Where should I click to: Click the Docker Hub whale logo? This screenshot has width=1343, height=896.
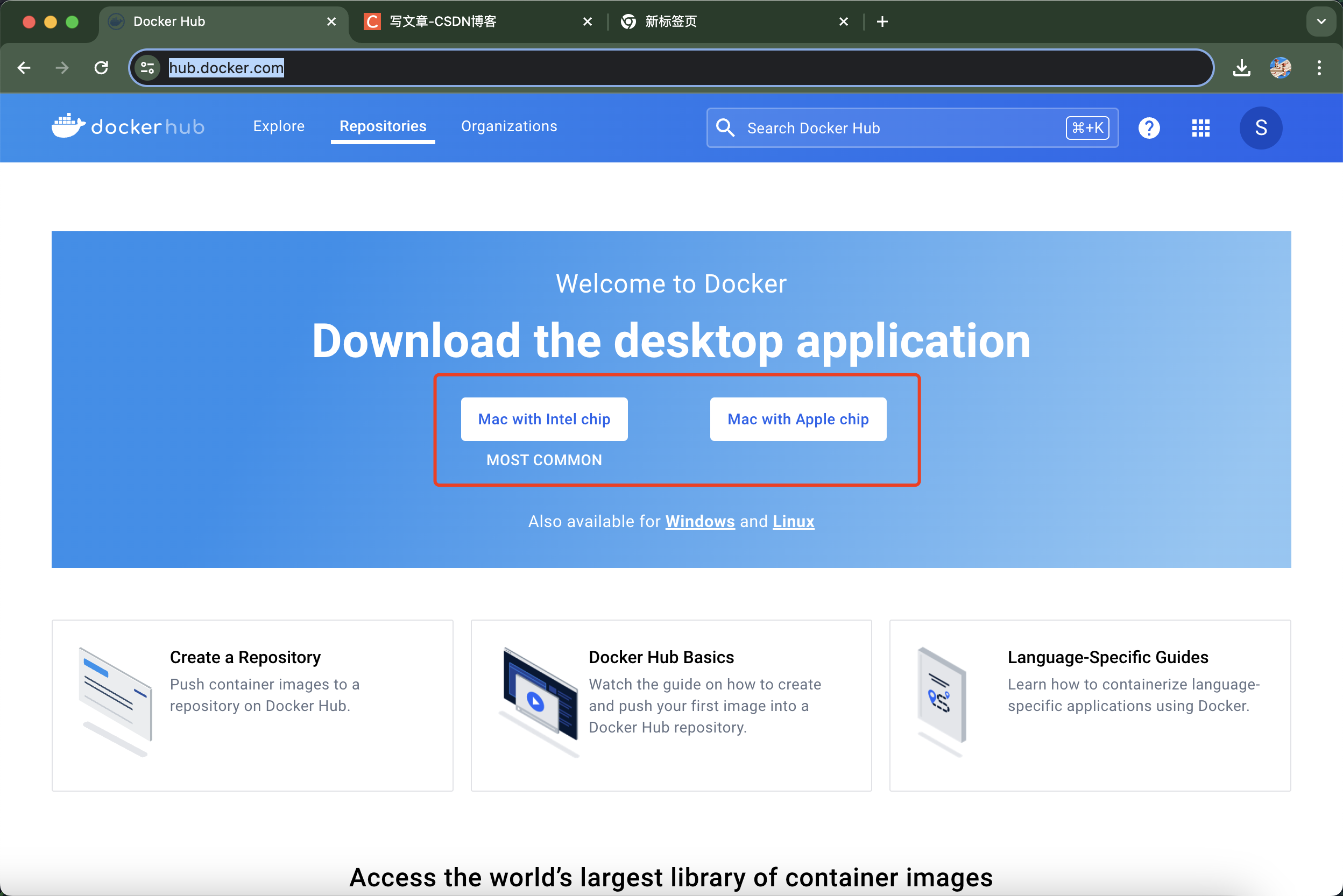(128, 126)
